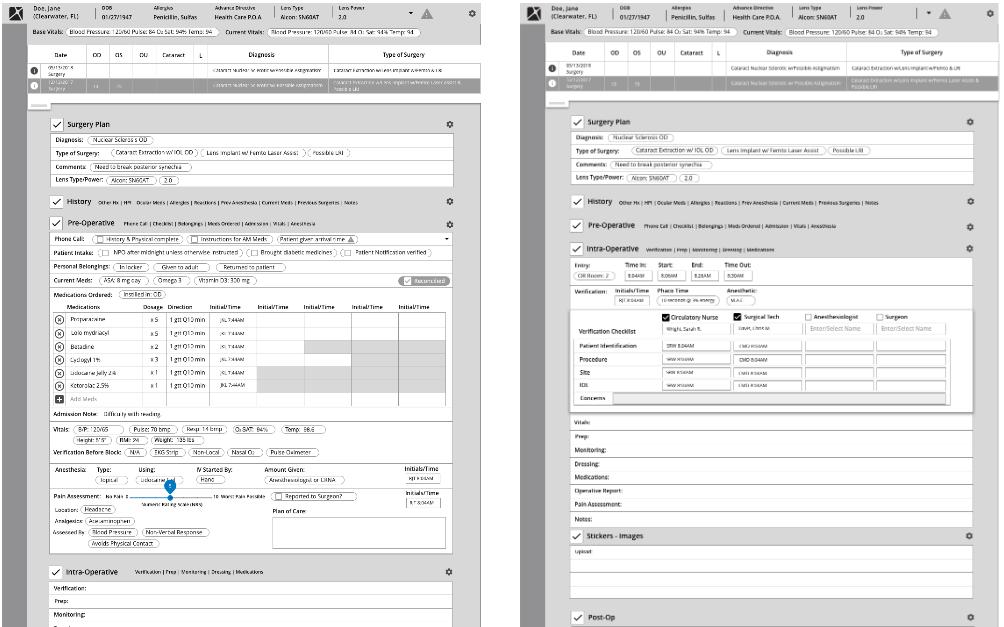Viewport: 1004px width, 627px height.
Task: Expand the Phone Call row dropdown arrow
Action: [446, 240]
